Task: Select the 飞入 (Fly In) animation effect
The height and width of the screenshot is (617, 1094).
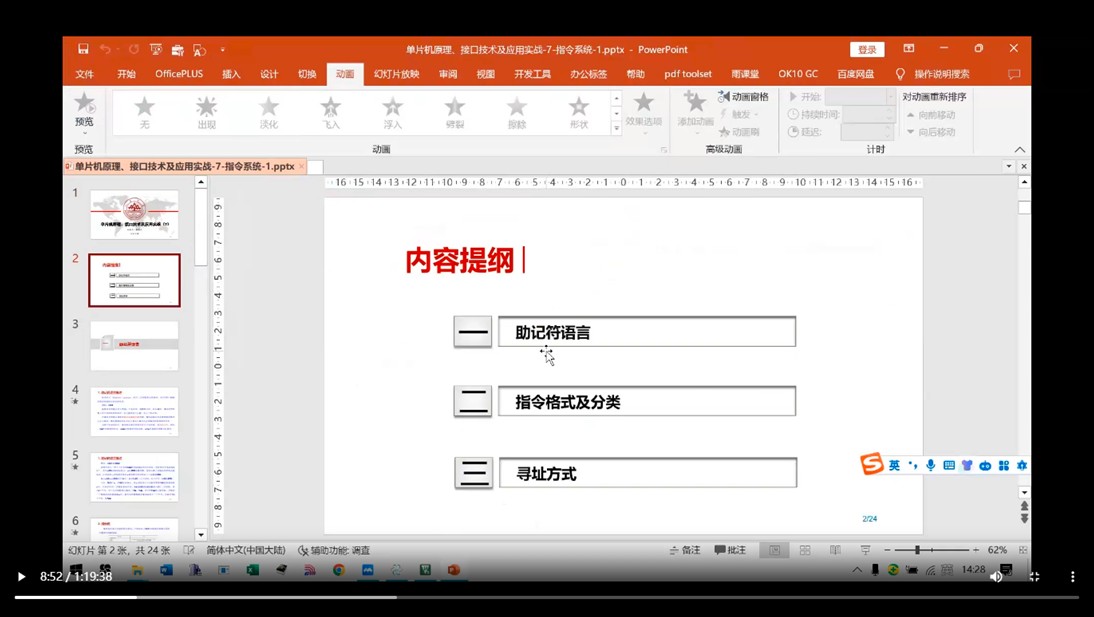Action: [331, 113]
